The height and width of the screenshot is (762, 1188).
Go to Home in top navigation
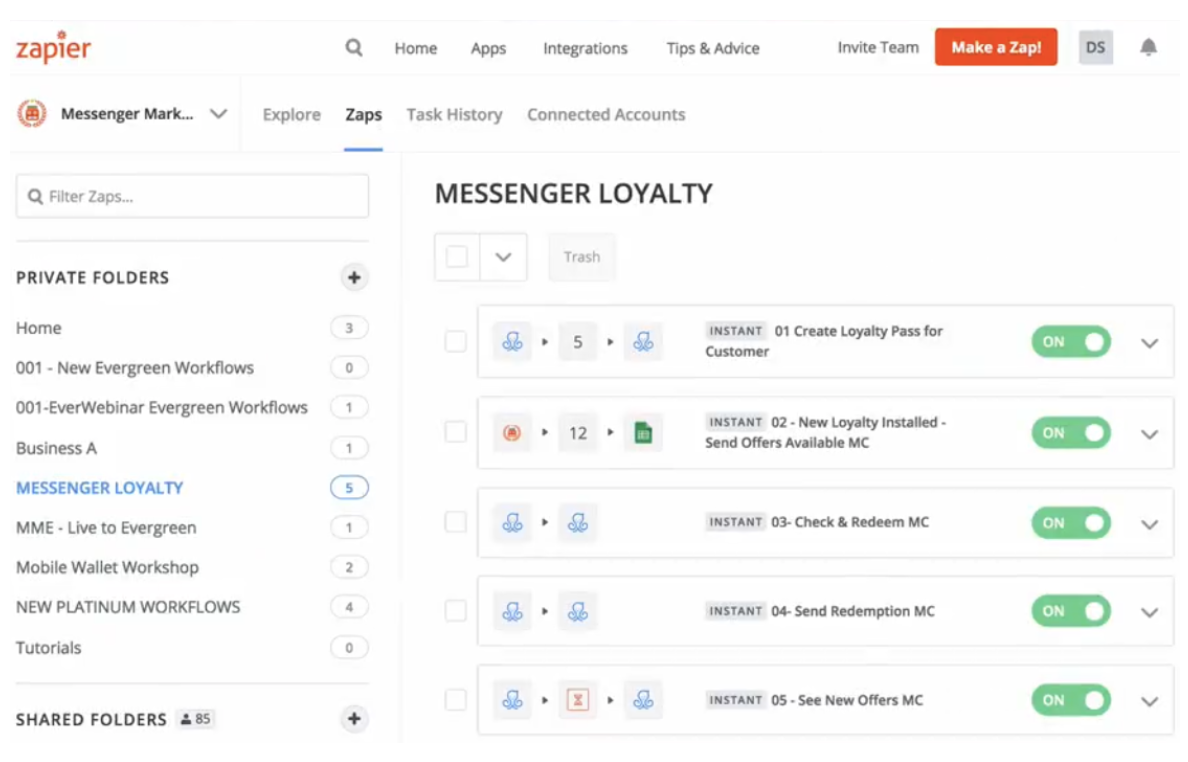[415, 48]
